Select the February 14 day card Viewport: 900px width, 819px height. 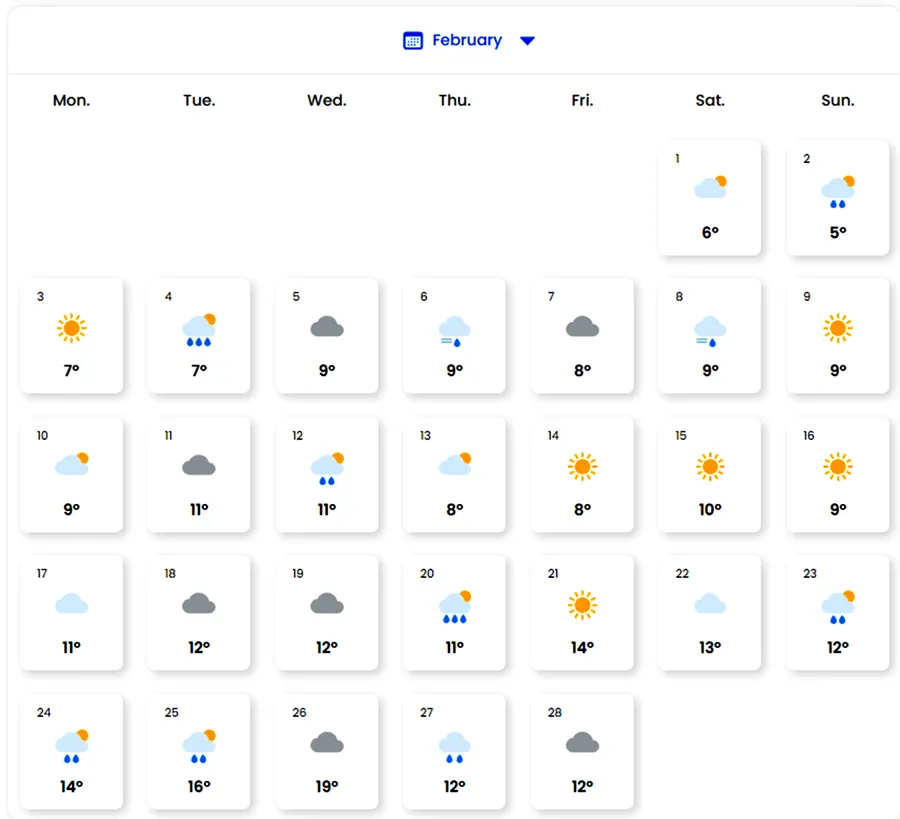pyautogui.click(x=582, y=474)
